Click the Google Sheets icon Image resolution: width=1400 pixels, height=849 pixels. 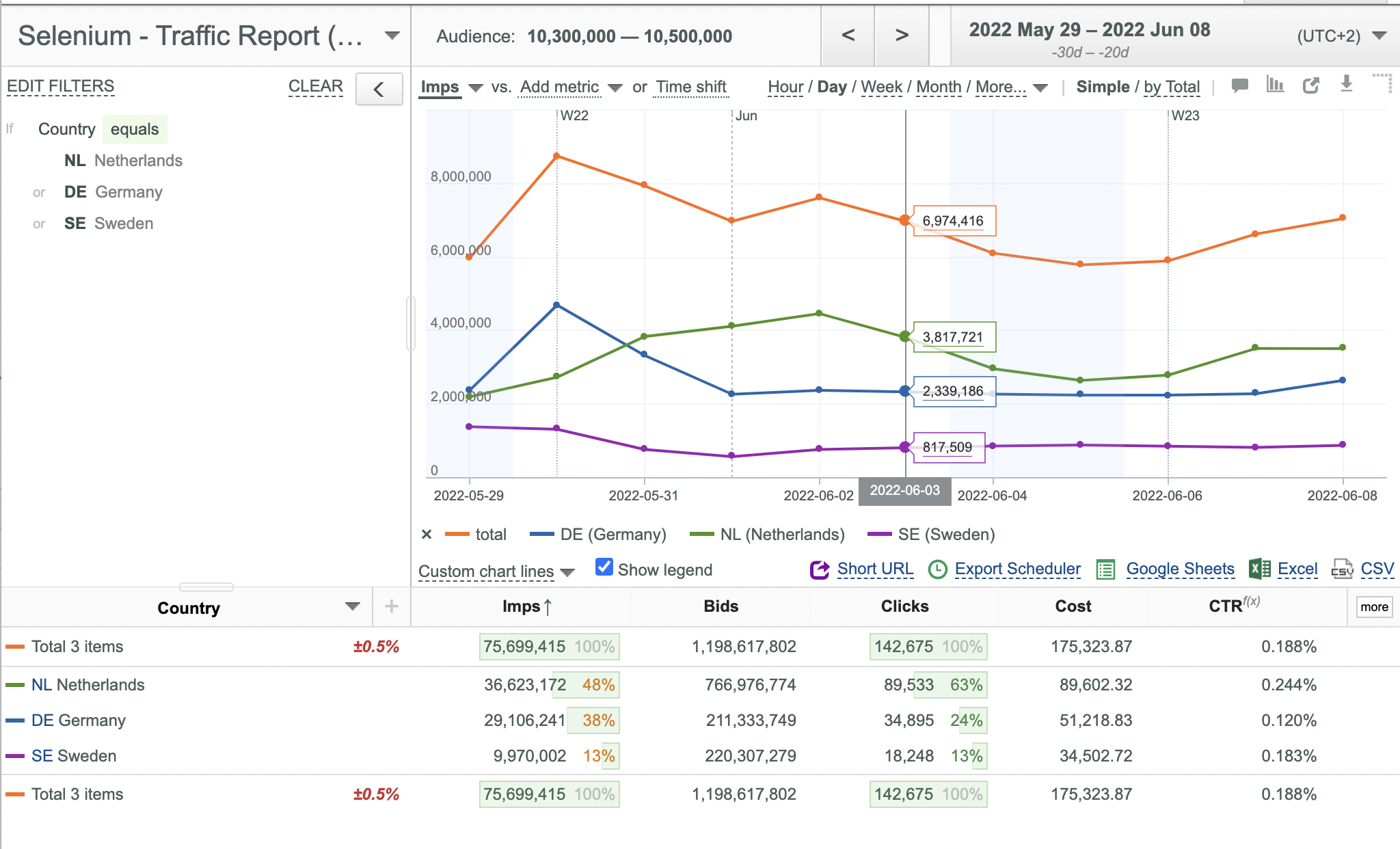pyautogui.click(x=1105, y=569)
